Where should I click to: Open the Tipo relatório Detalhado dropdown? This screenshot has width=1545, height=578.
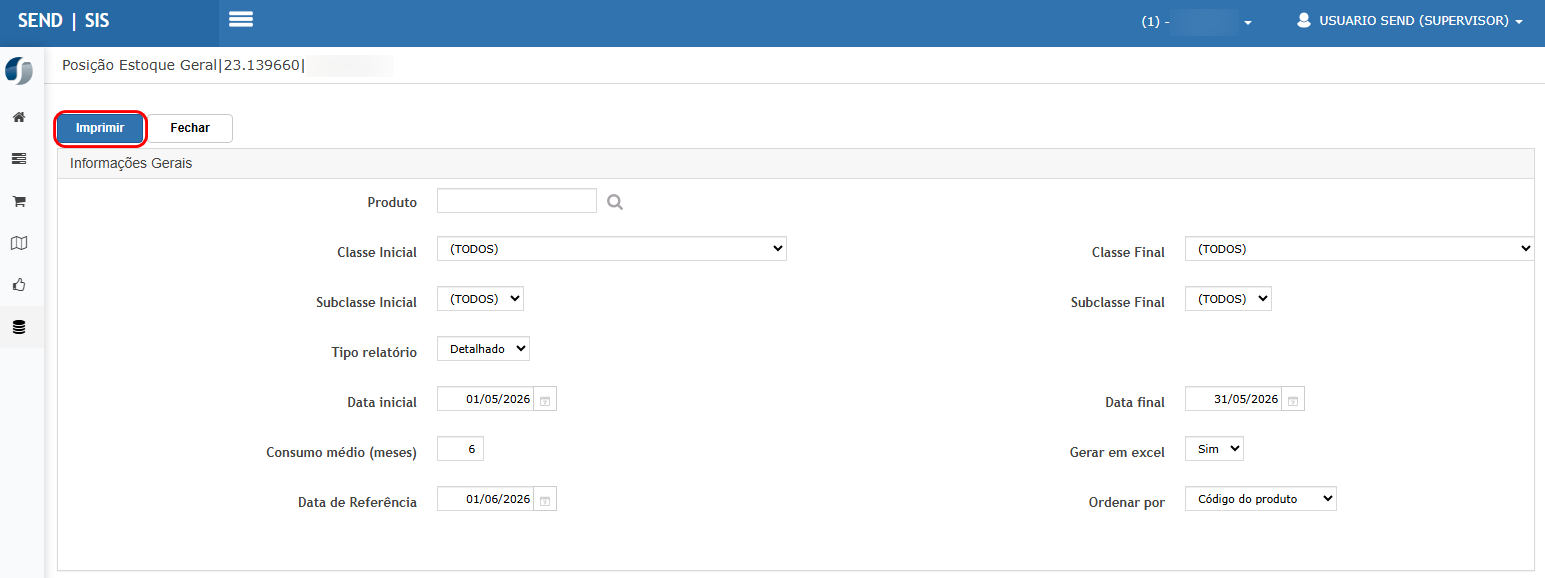483,349
